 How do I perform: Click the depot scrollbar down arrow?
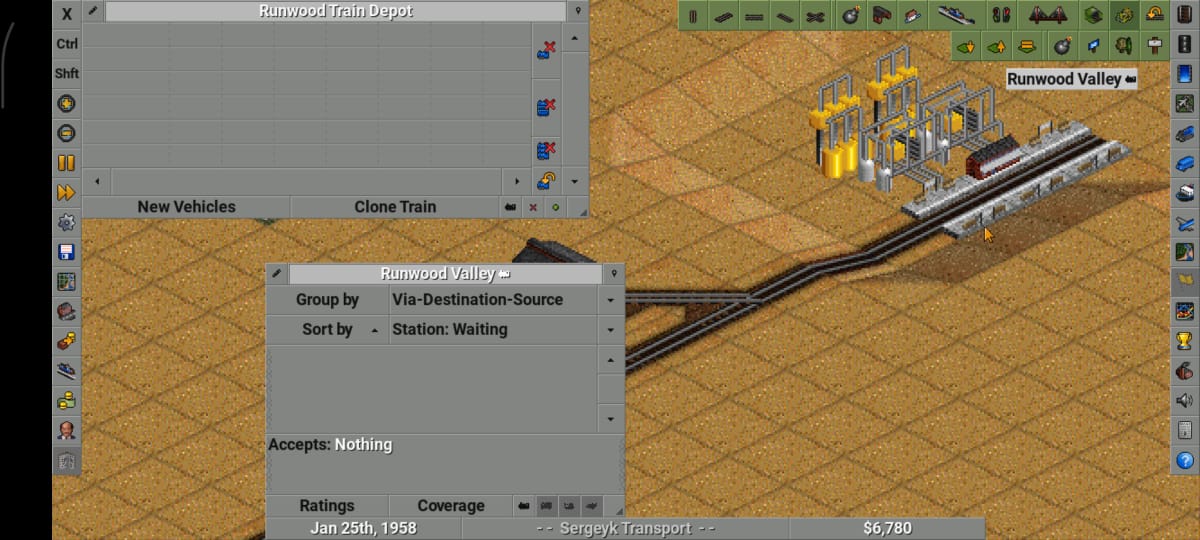(x=575, y=182)
